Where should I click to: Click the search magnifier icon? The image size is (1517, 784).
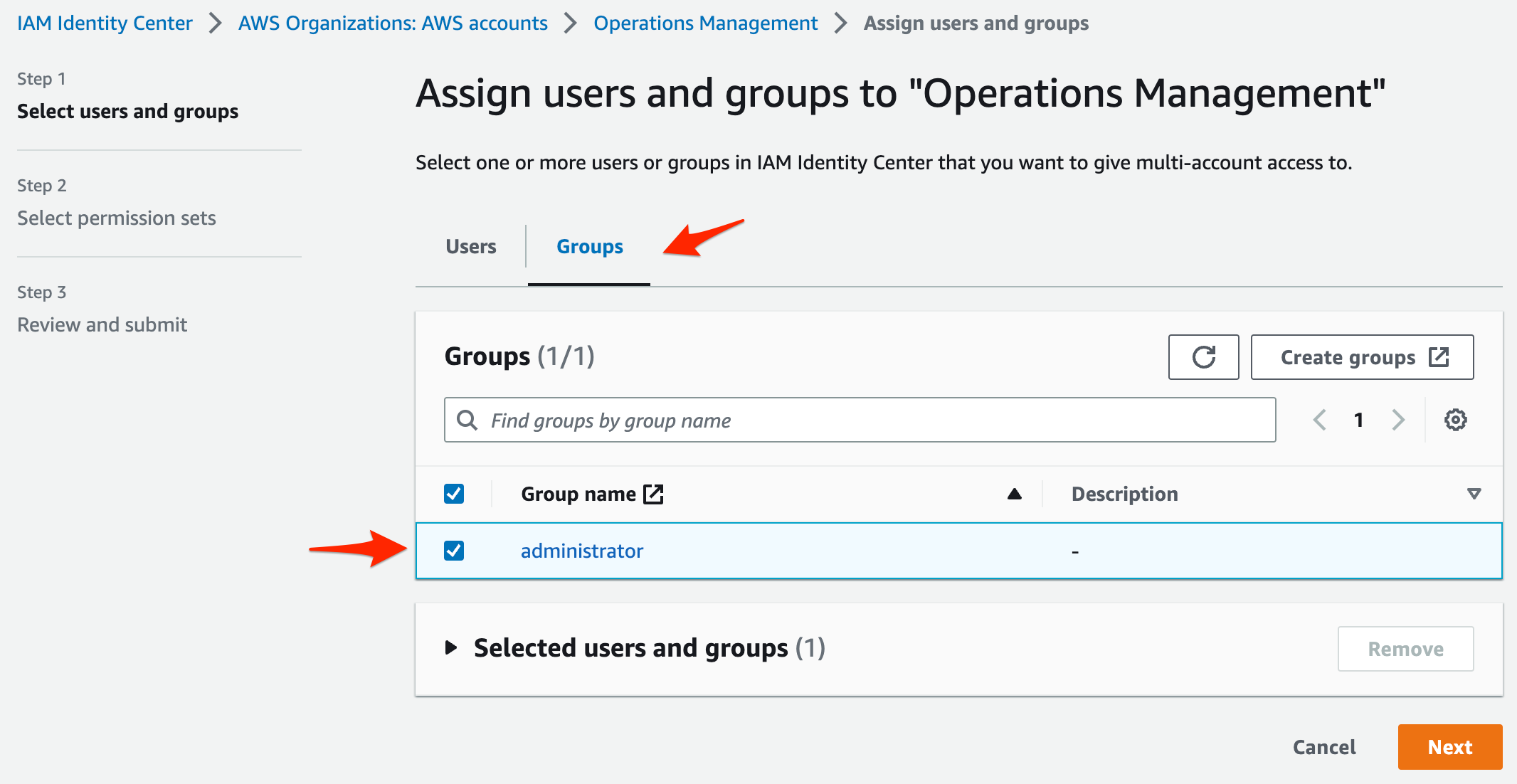(x=467, y=420)
